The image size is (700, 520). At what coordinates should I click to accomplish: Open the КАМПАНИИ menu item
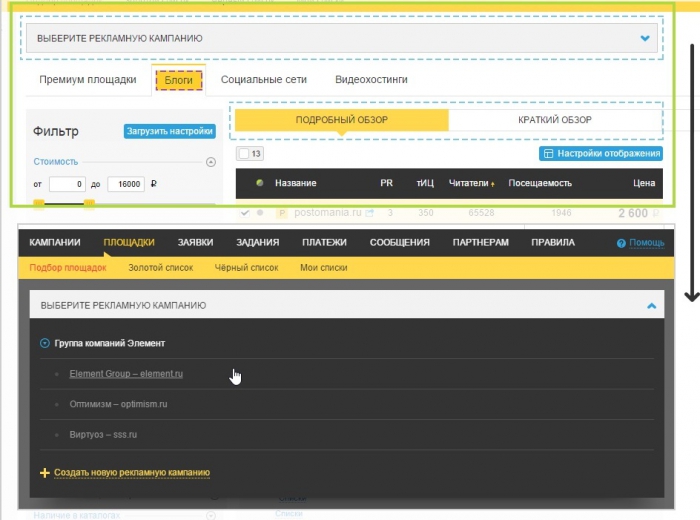55,242
